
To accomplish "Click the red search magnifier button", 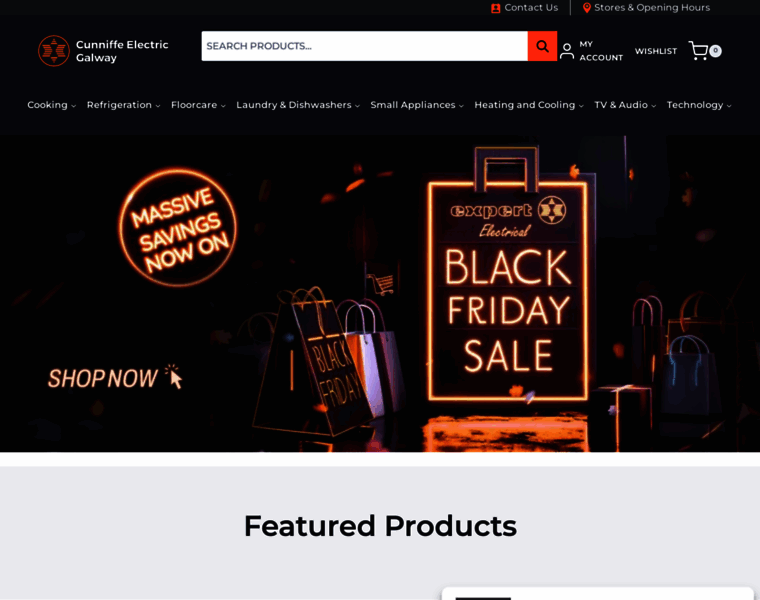I will [542, 46].
